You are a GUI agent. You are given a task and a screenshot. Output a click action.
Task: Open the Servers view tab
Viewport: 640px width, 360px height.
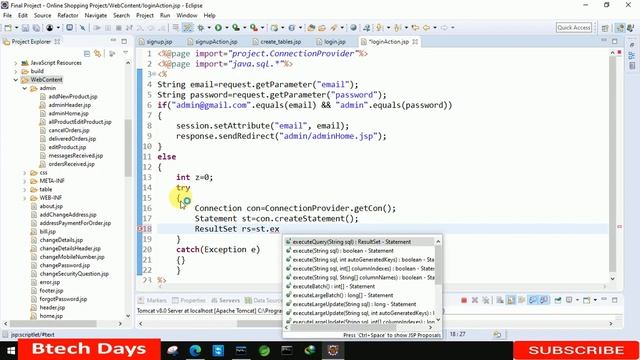pyautogui.click(x=225, y=300)
